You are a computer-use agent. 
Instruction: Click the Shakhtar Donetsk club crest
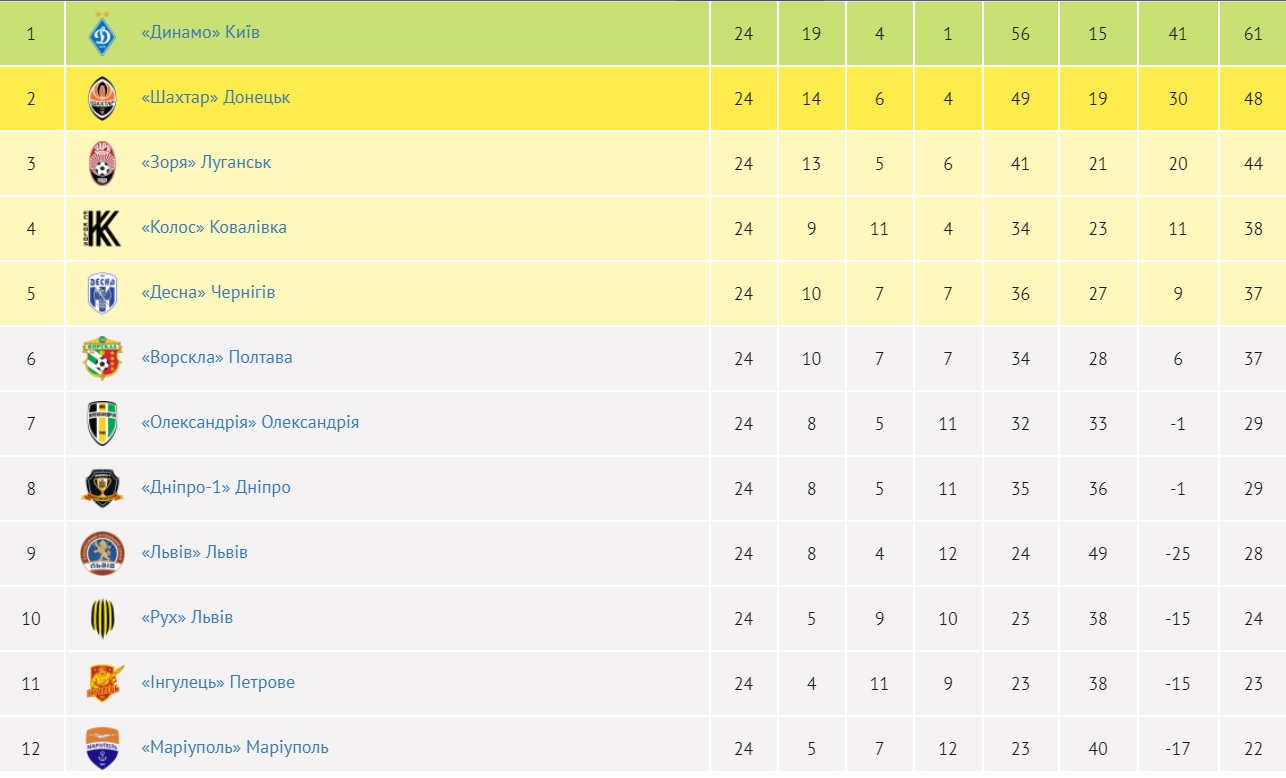tap(102, 98)
